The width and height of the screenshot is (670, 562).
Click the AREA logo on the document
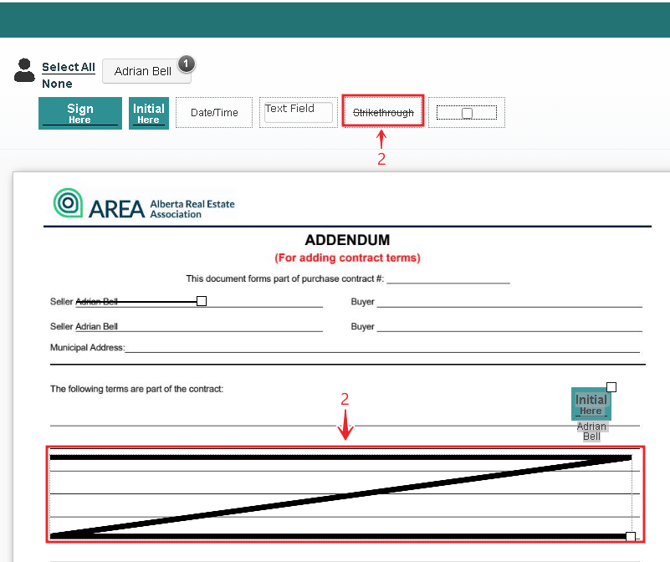(x=143, y=204)
